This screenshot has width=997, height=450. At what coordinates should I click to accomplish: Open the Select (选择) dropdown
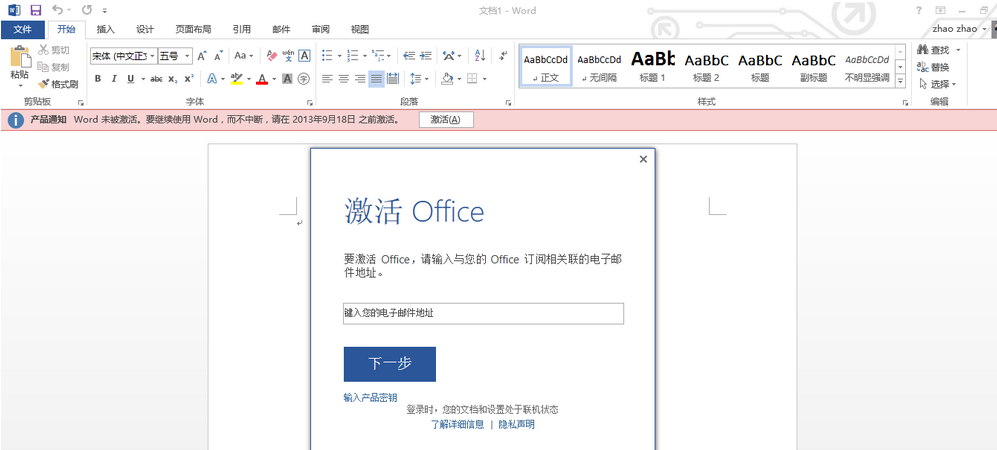click(938, 84)
